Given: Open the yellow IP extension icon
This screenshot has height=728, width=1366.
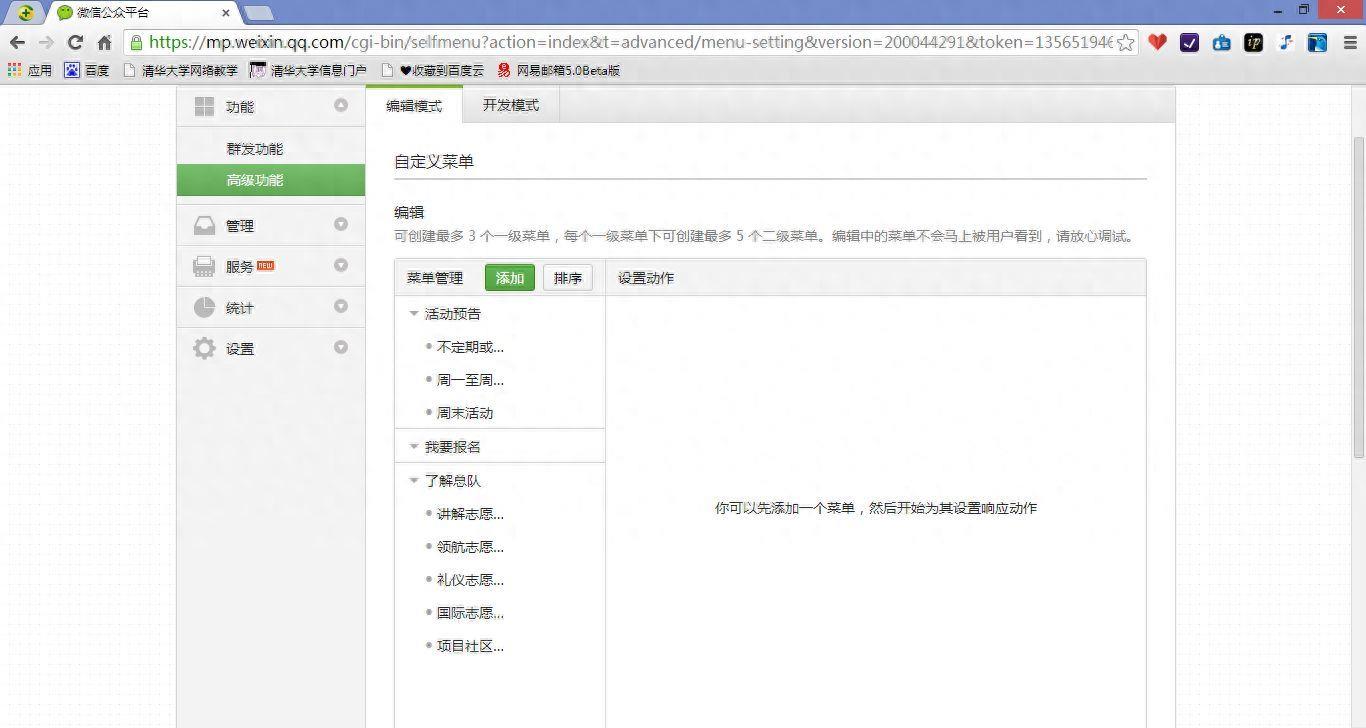Looking at the screenshot, I should pos(1253,42).
